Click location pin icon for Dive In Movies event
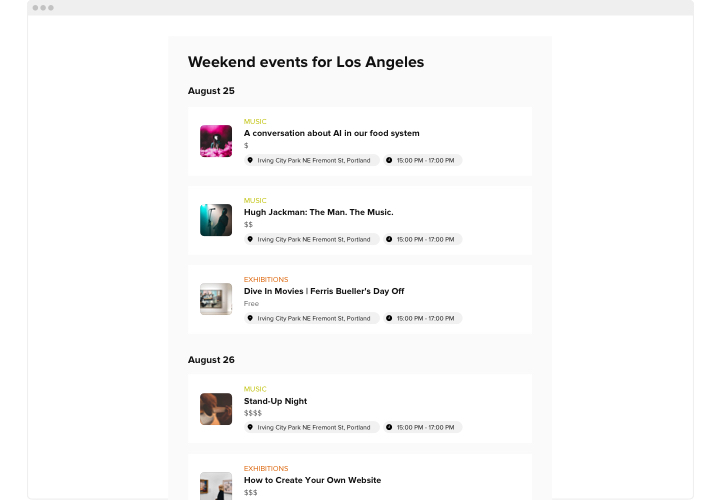The height and width of the screenshot is (500, 720). click(x=250, y=318)
